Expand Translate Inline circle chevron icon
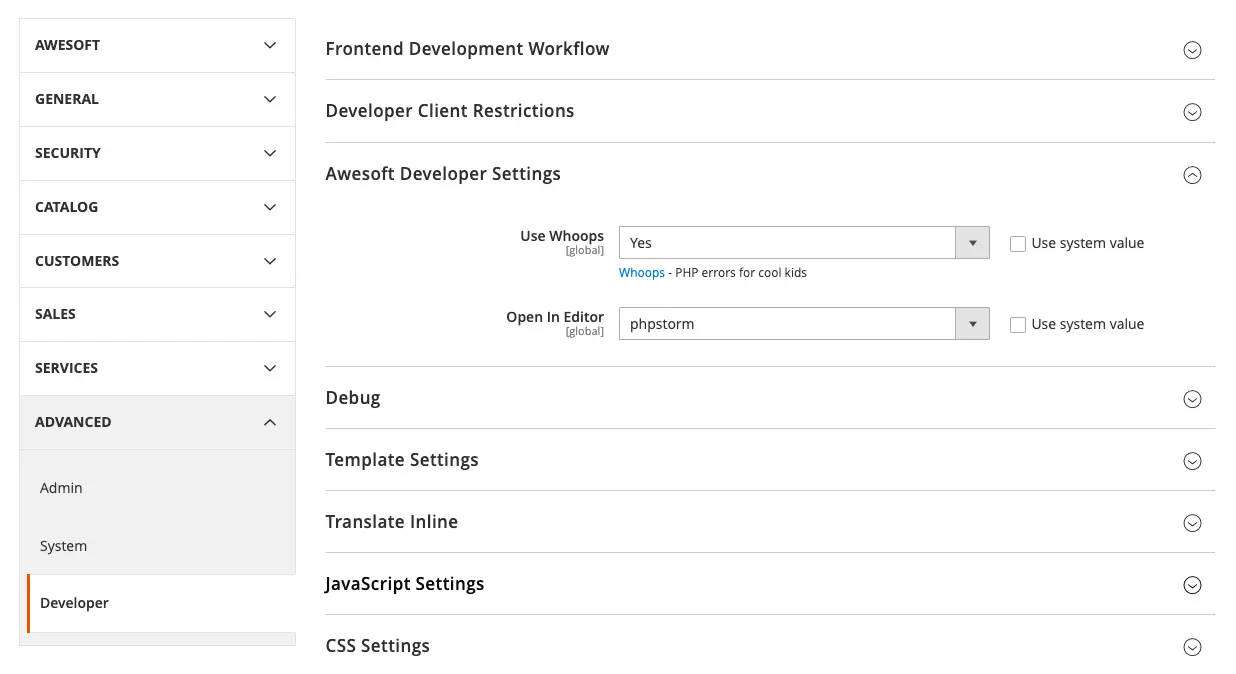The height and width of the screenshot is (674, 1236). 1192,523
